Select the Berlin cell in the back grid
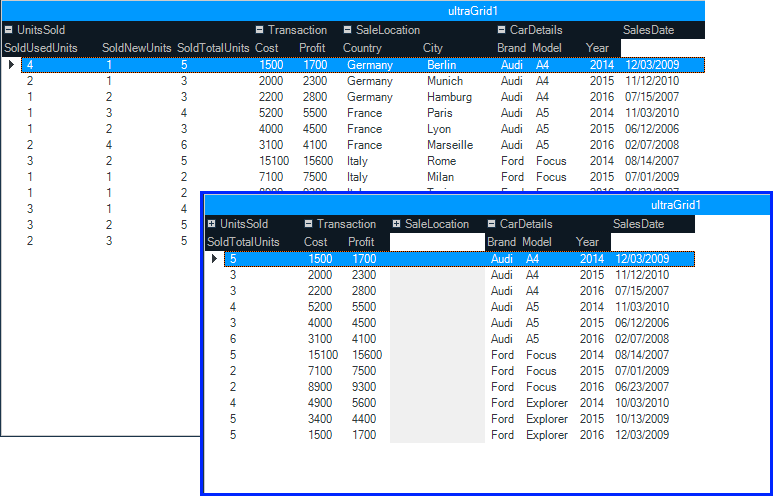The image size is (775, 500). pyautogui.click(x=441, y=65)
